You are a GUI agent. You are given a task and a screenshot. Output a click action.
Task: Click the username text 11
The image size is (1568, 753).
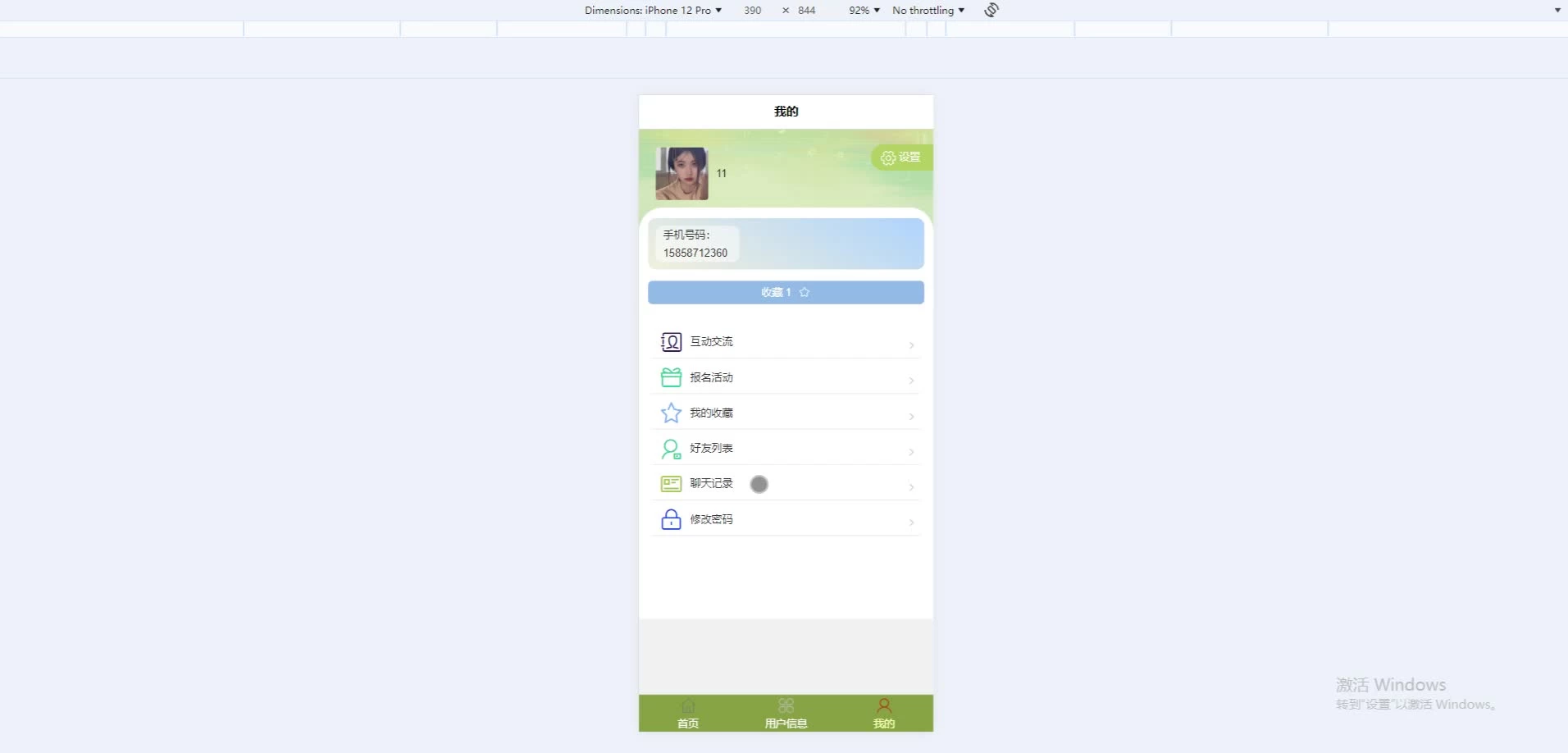pyautogui.click(x=722, y=173)
